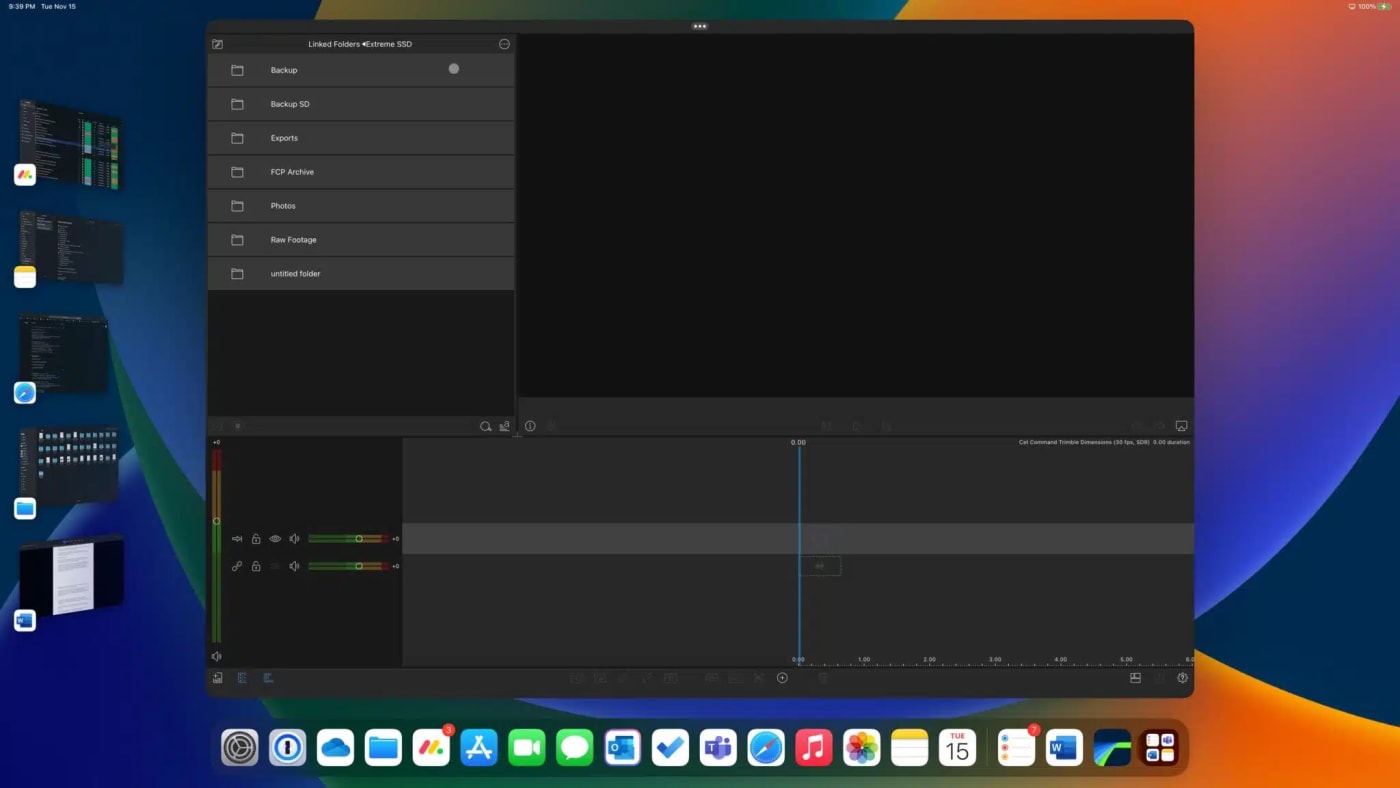Viewport: 1400px width, 788px height.
Task: Switch to the detailed list view tab at bottom
Action: pyautogui.click(x=241, y=677)
